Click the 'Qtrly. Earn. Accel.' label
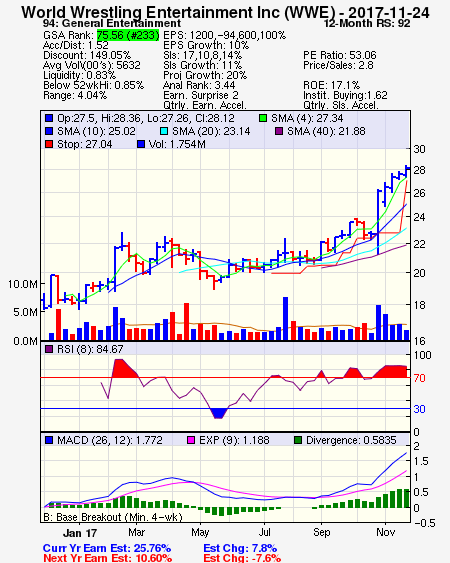 coord(205,105)
